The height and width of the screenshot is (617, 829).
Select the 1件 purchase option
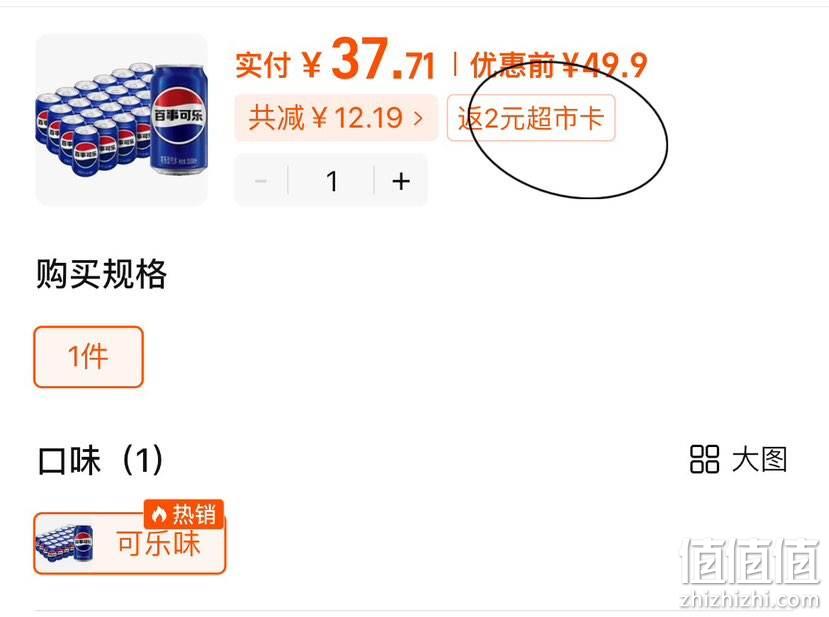pyautogui.click(x=88, y=357)
